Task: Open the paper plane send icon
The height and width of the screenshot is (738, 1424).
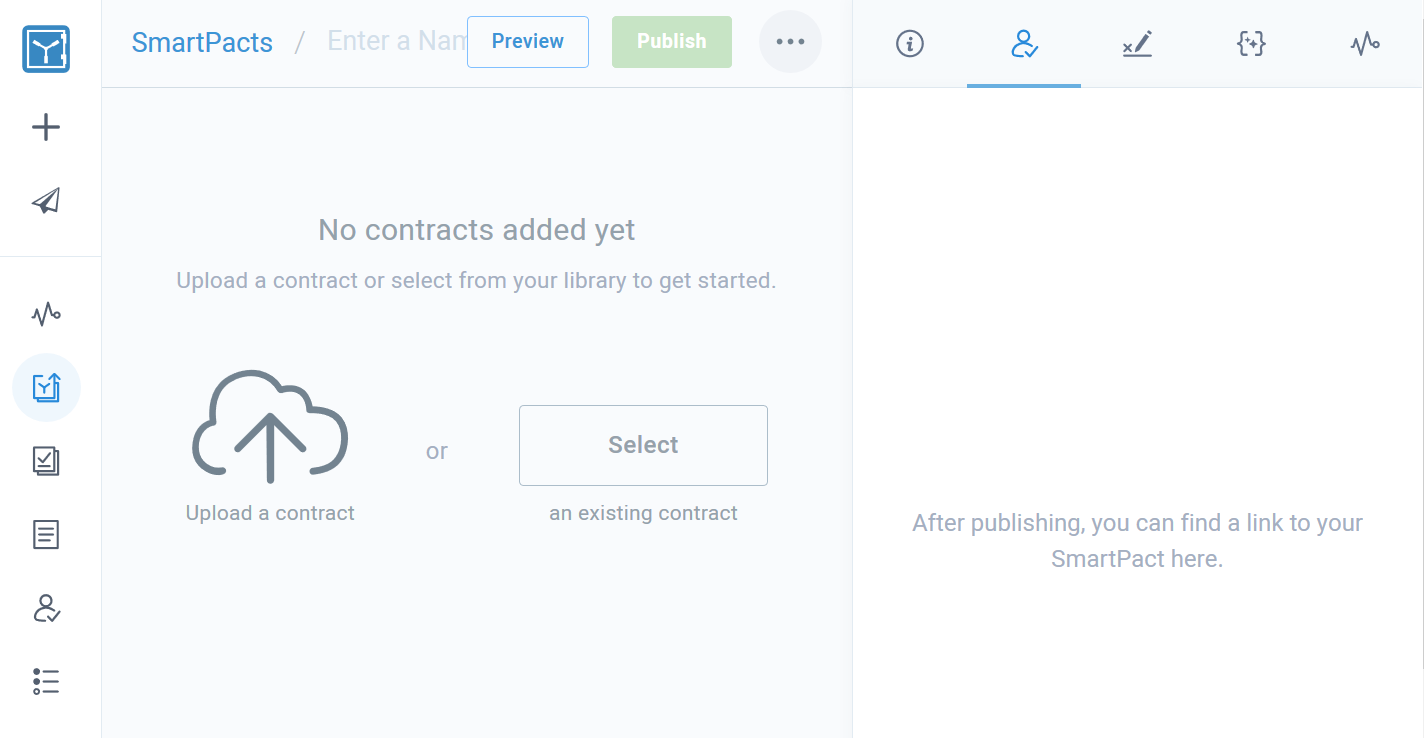Action: point(46,201)
